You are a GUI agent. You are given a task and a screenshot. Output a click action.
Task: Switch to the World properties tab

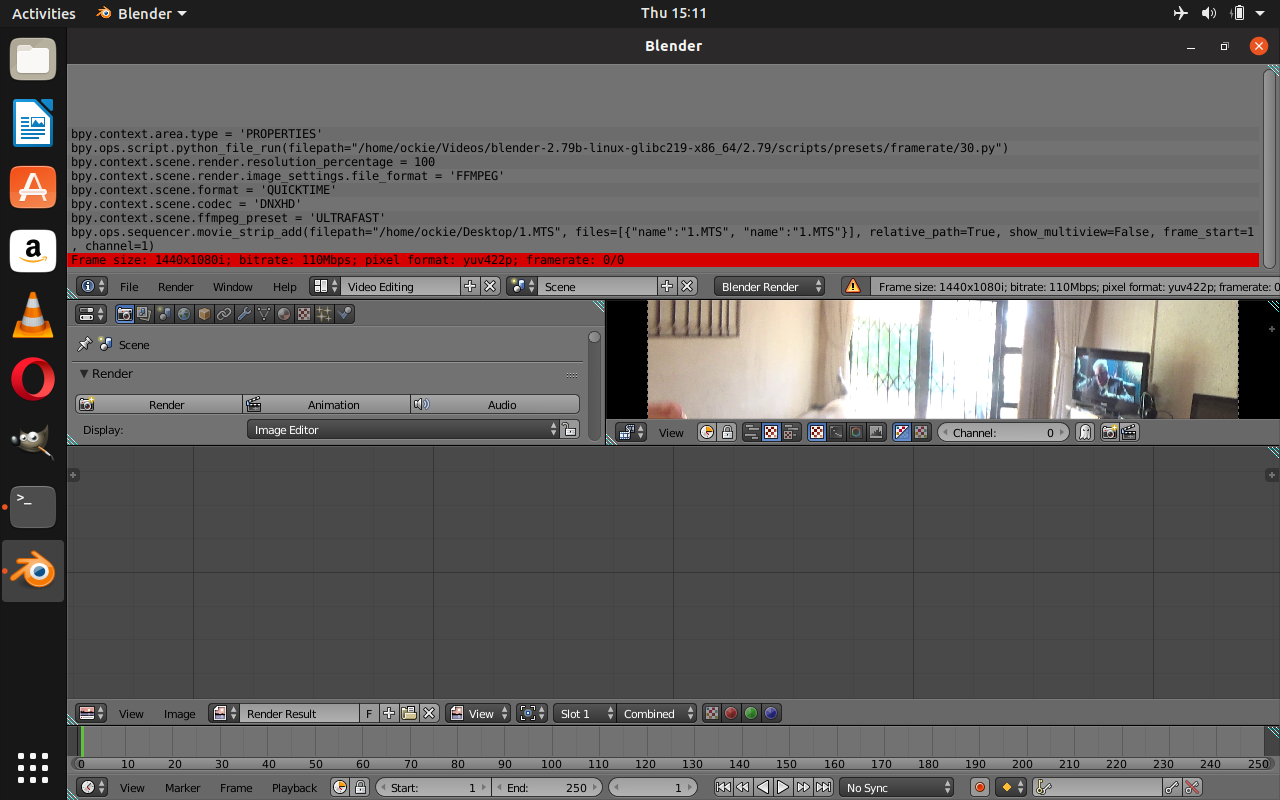[184, 314]
